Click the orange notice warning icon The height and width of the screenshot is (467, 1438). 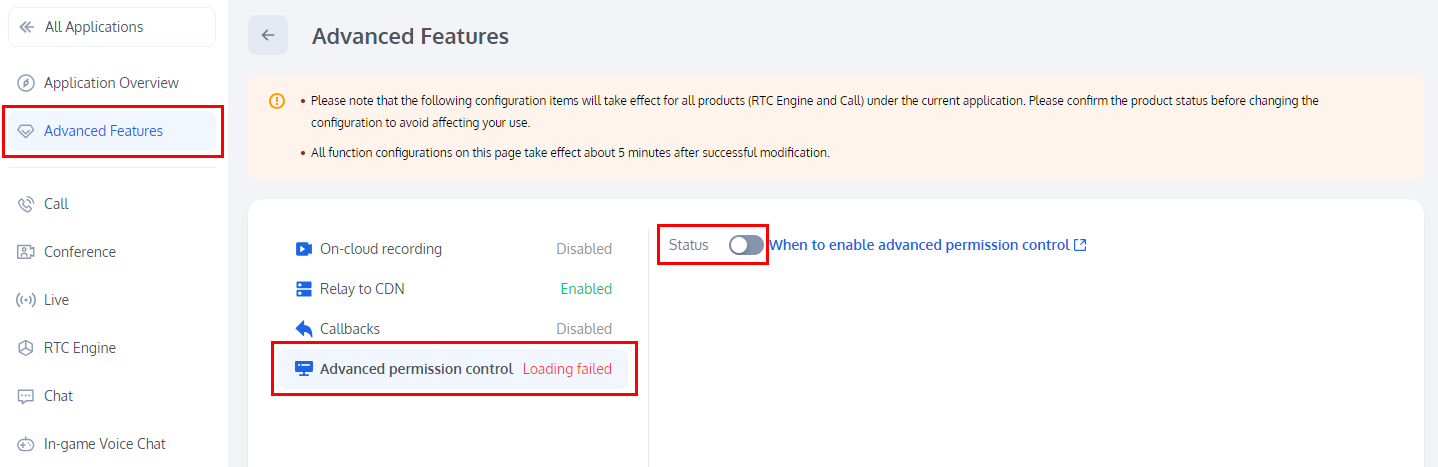pos(277,101)
